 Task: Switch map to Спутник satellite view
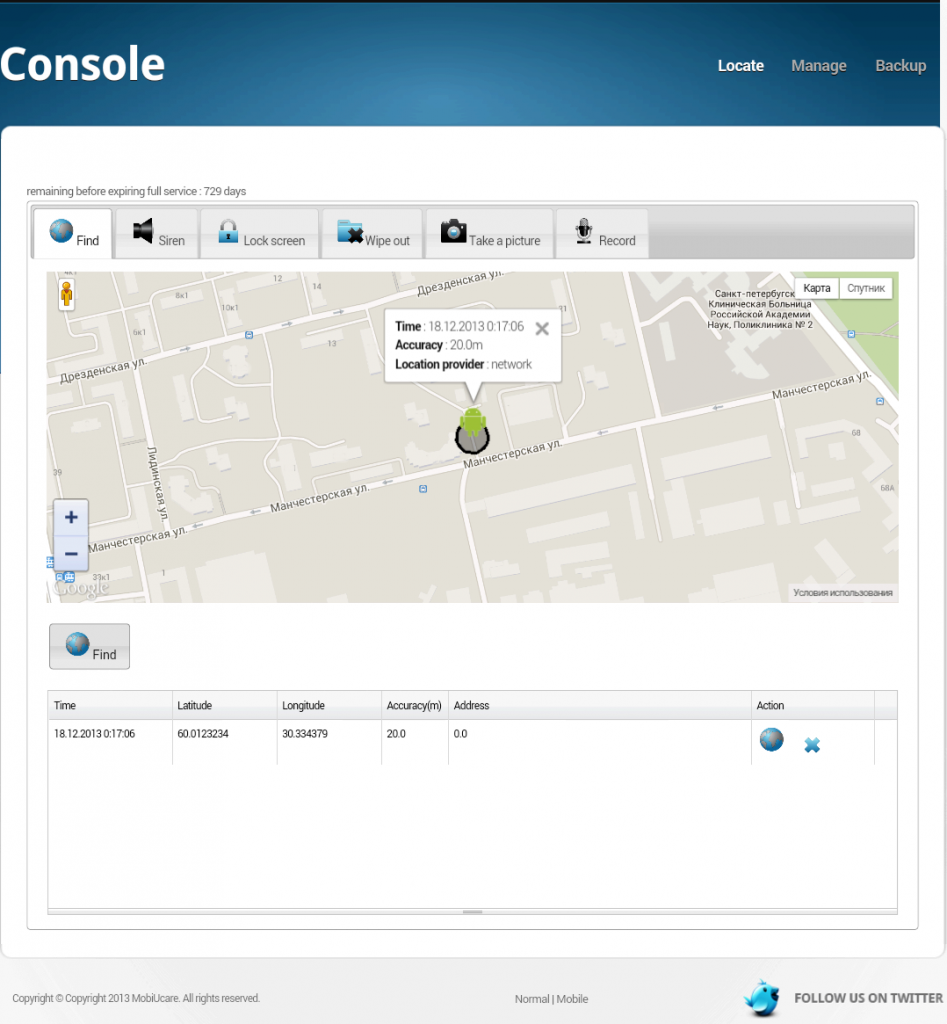(x=865, y=288)
